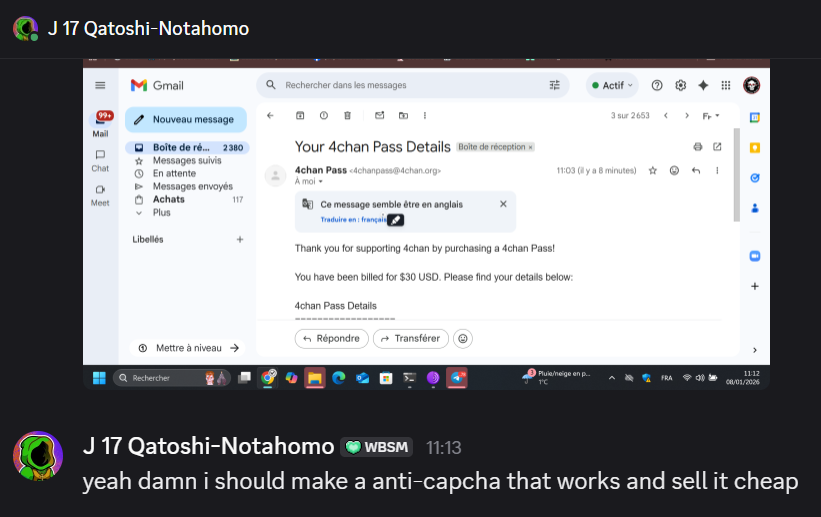
Task: Click the Transférer button
Action: tap(410, 338)
